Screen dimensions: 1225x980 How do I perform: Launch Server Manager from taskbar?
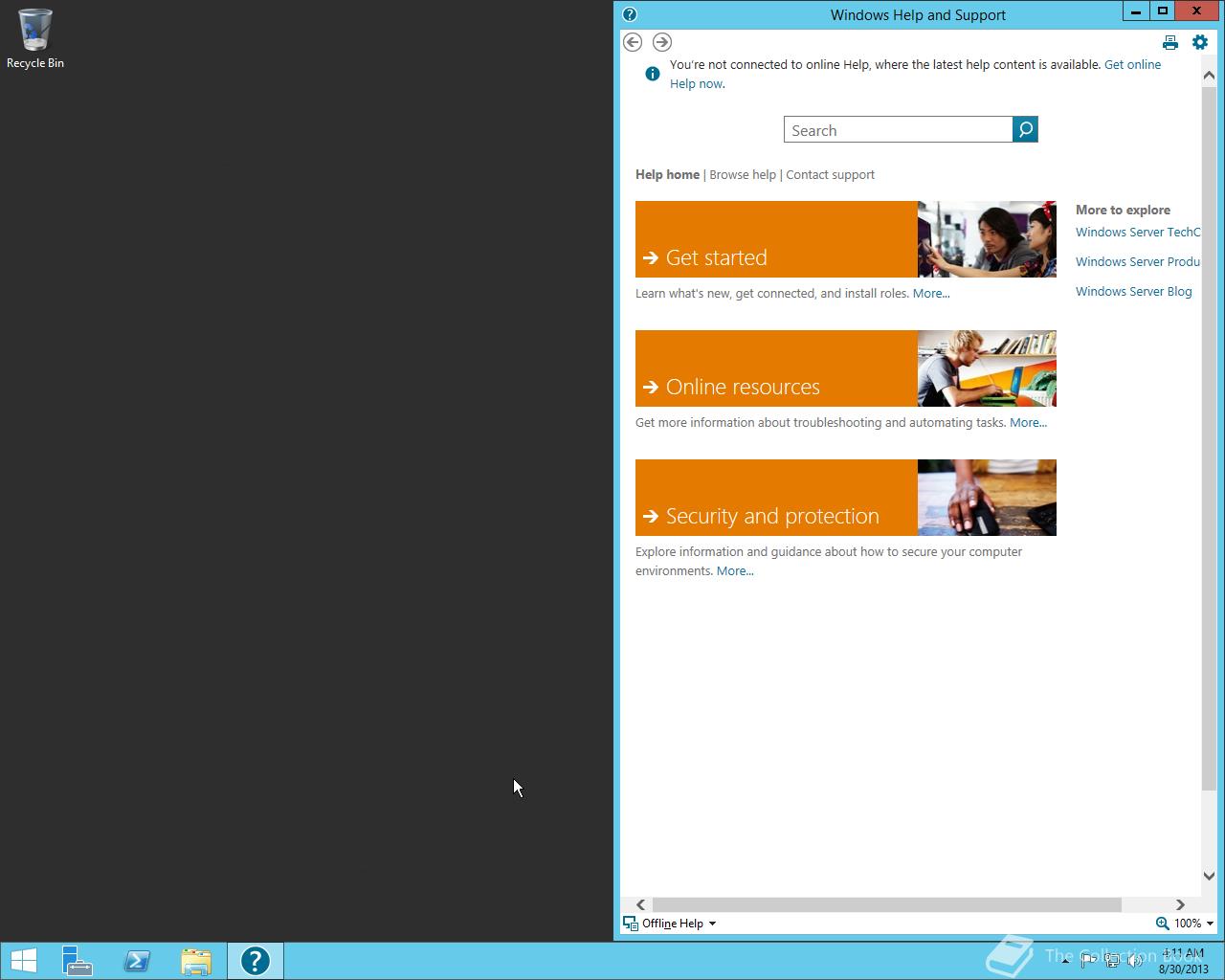coord(78,961)
